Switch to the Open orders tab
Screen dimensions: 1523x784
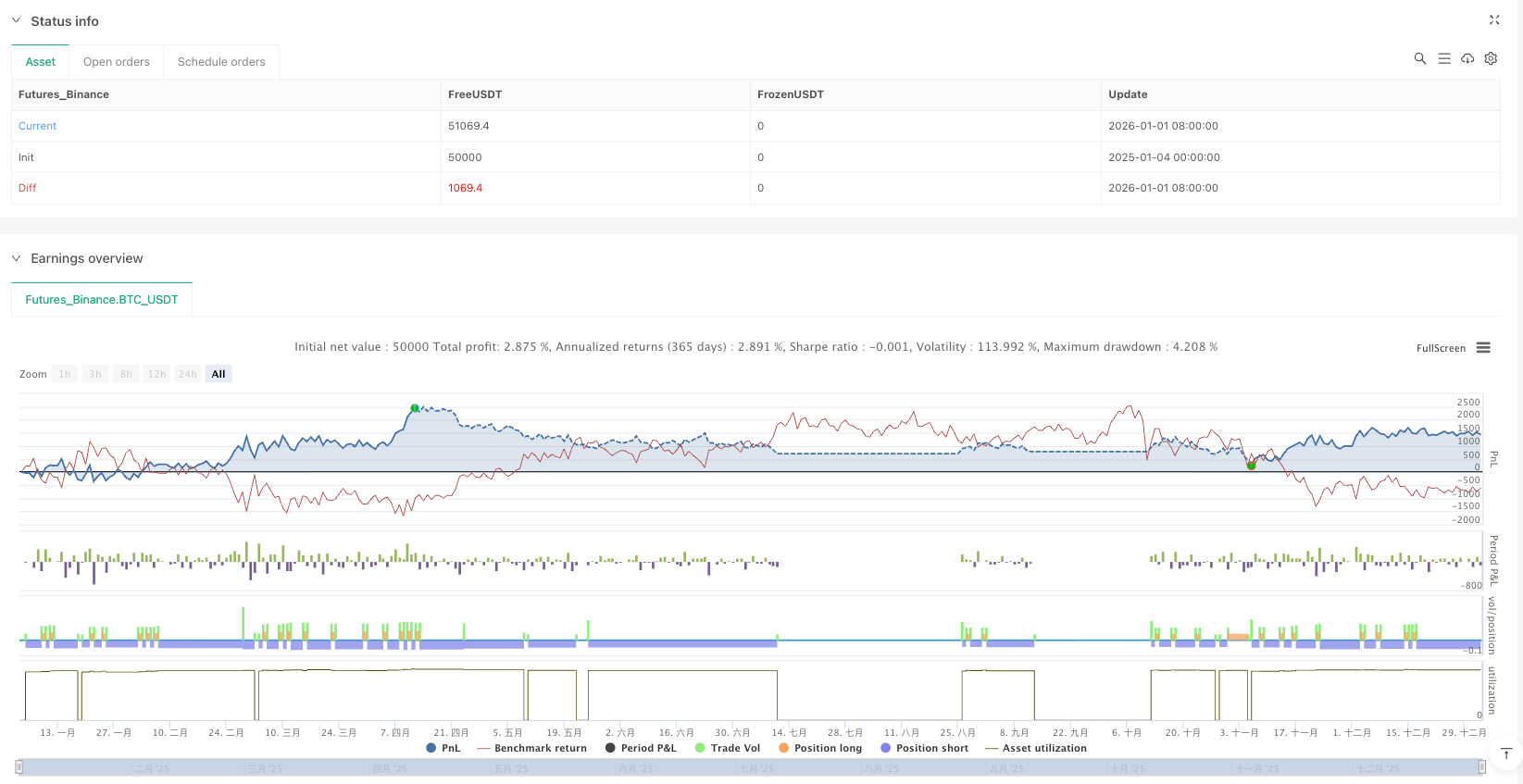(116, 62)
